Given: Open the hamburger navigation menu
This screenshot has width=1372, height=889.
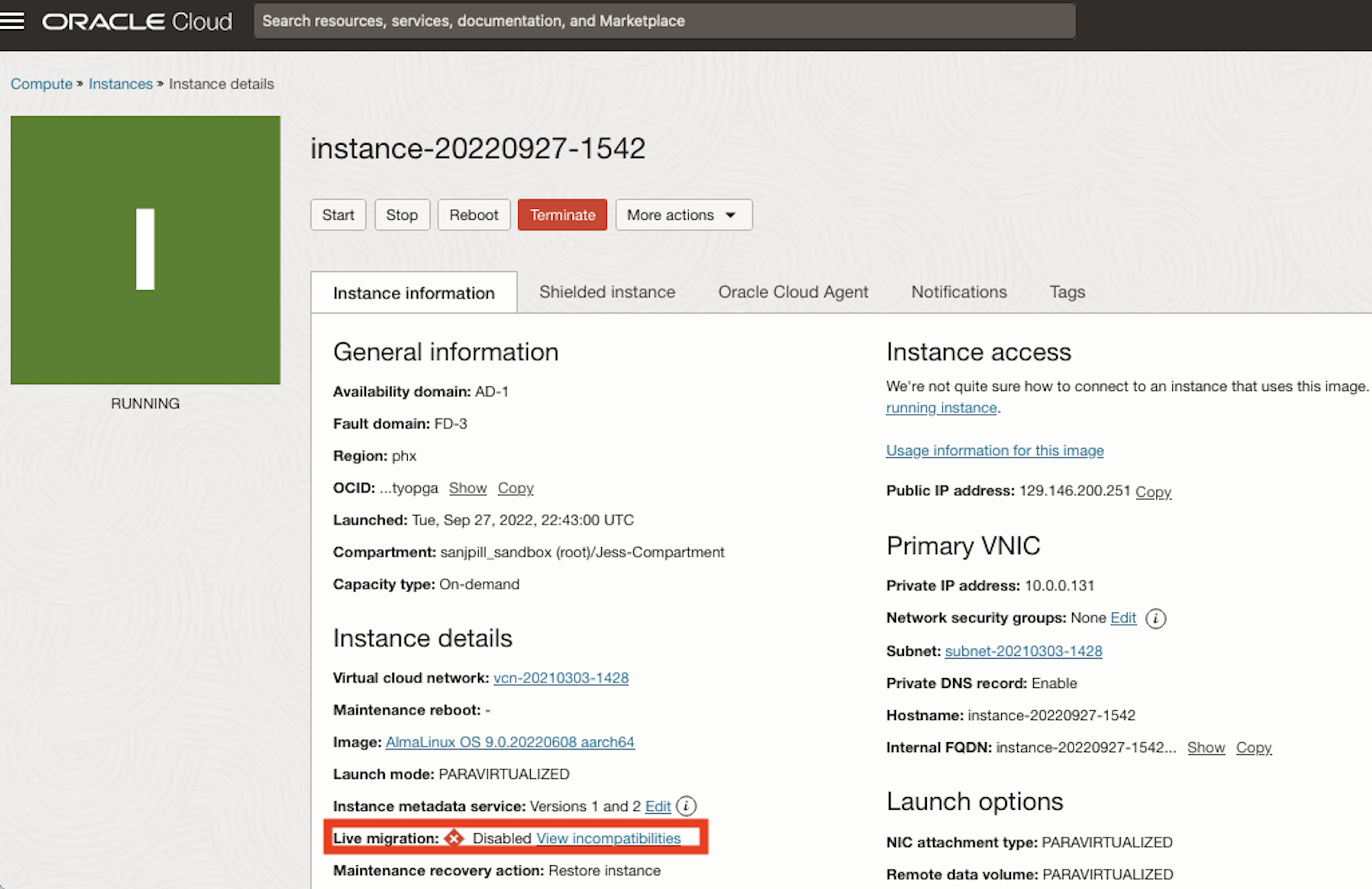Looking at the screenshot, I should pyautogui.click(x=13, y=21).
